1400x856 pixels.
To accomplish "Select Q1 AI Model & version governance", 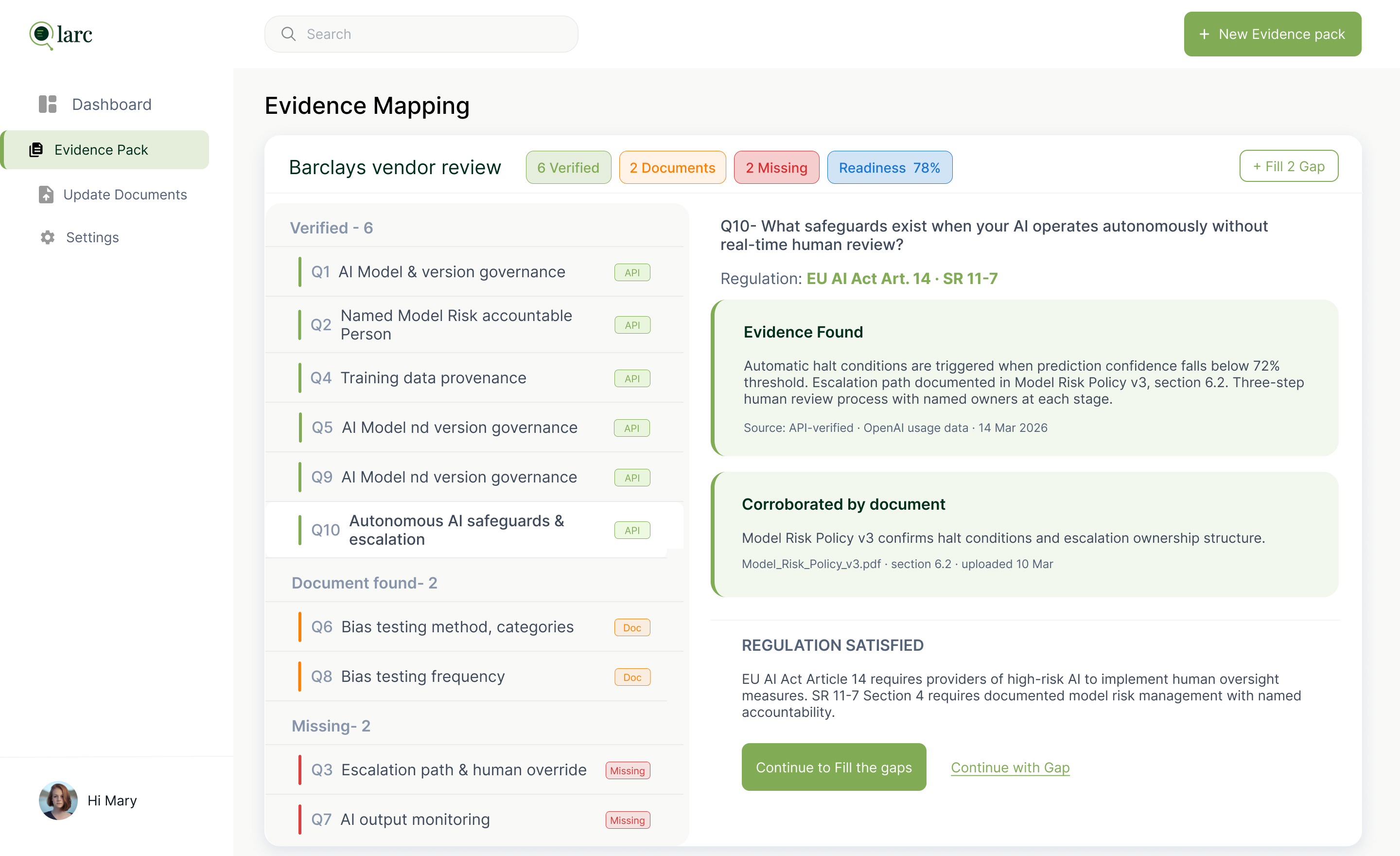I will pyautogui.click(x=474, y=272).
